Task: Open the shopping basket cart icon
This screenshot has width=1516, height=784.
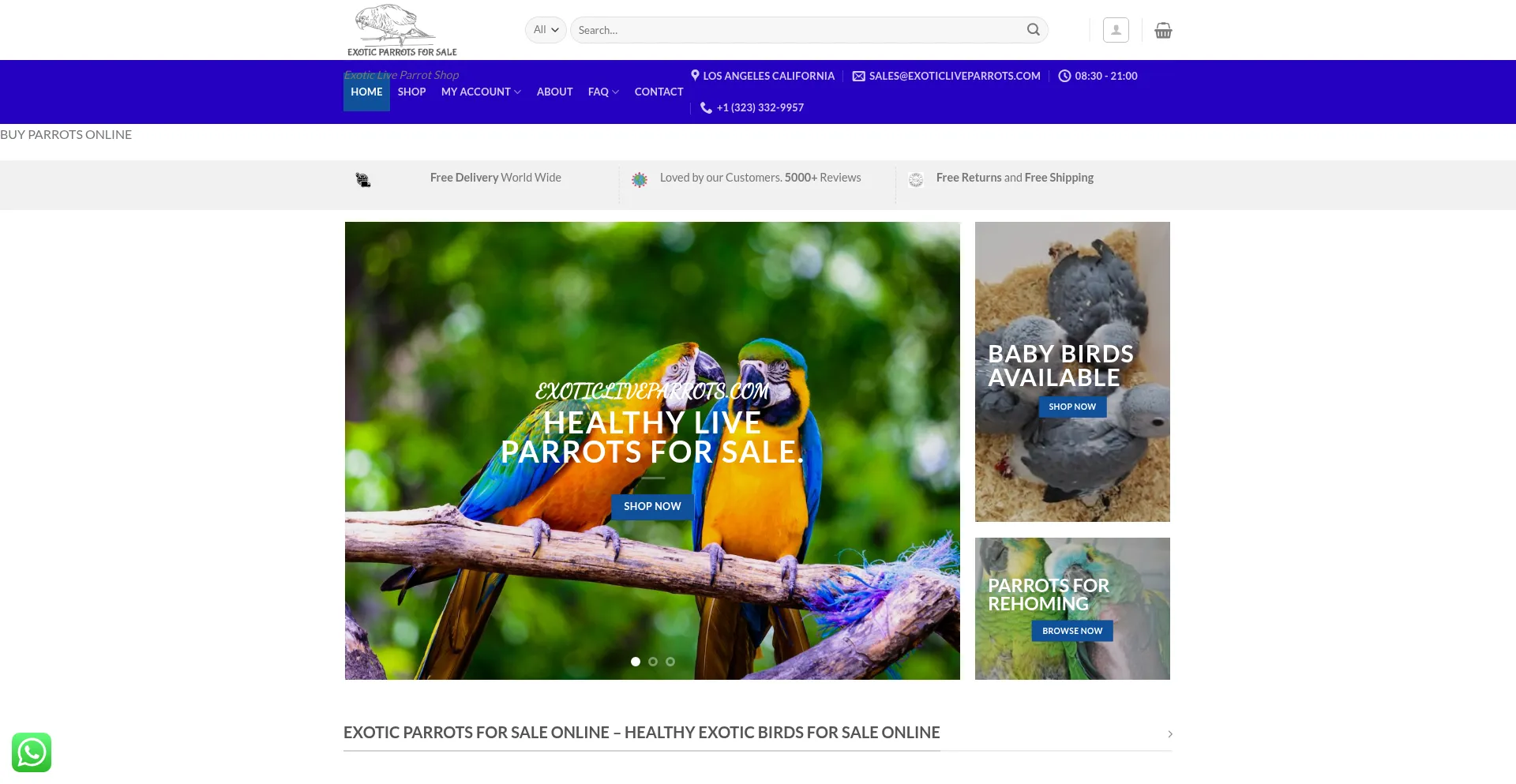Action: (x=1163, y=30)
